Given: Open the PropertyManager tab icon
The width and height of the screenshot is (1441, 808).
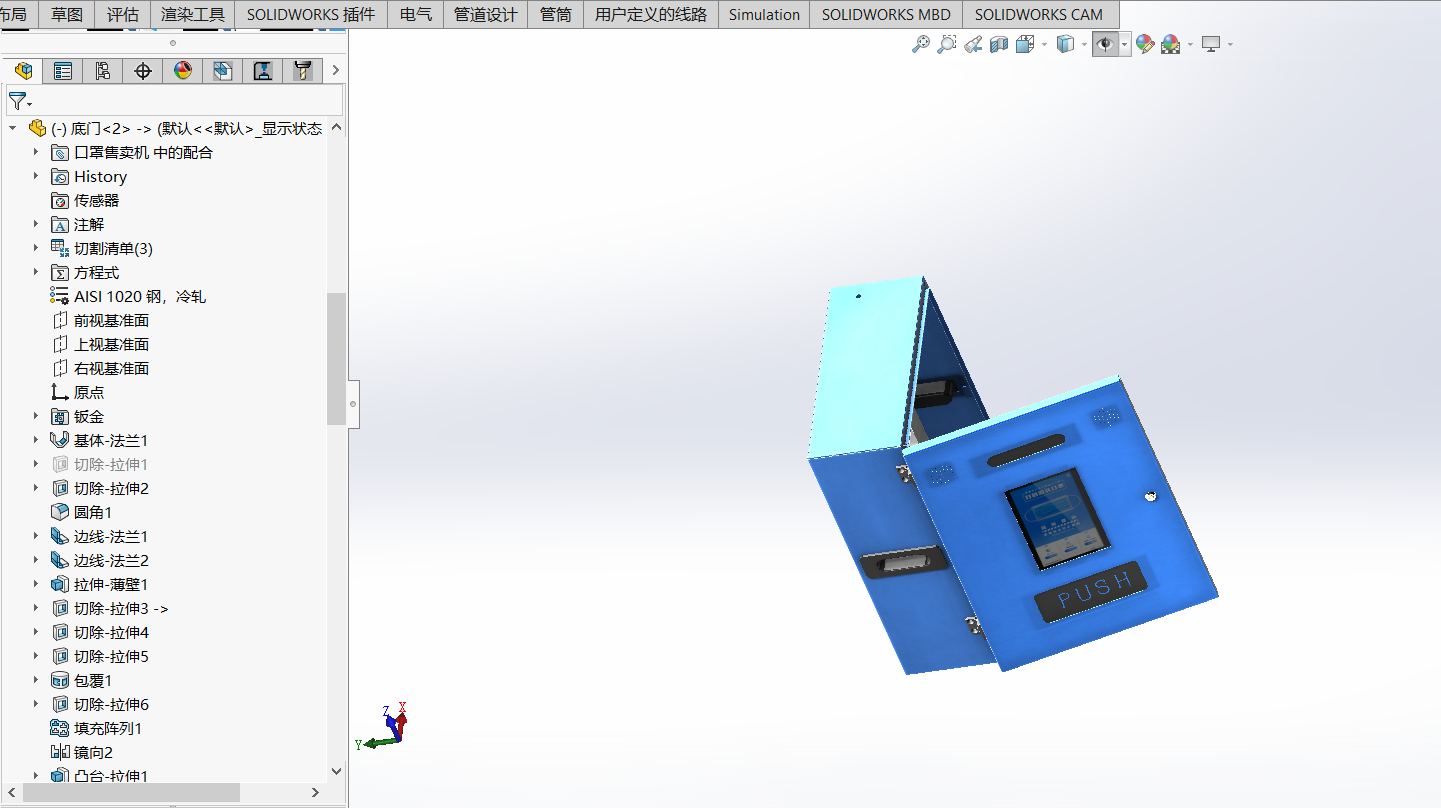Looking at the screenshot, I should pyautogui.click(x=63, y=71).
